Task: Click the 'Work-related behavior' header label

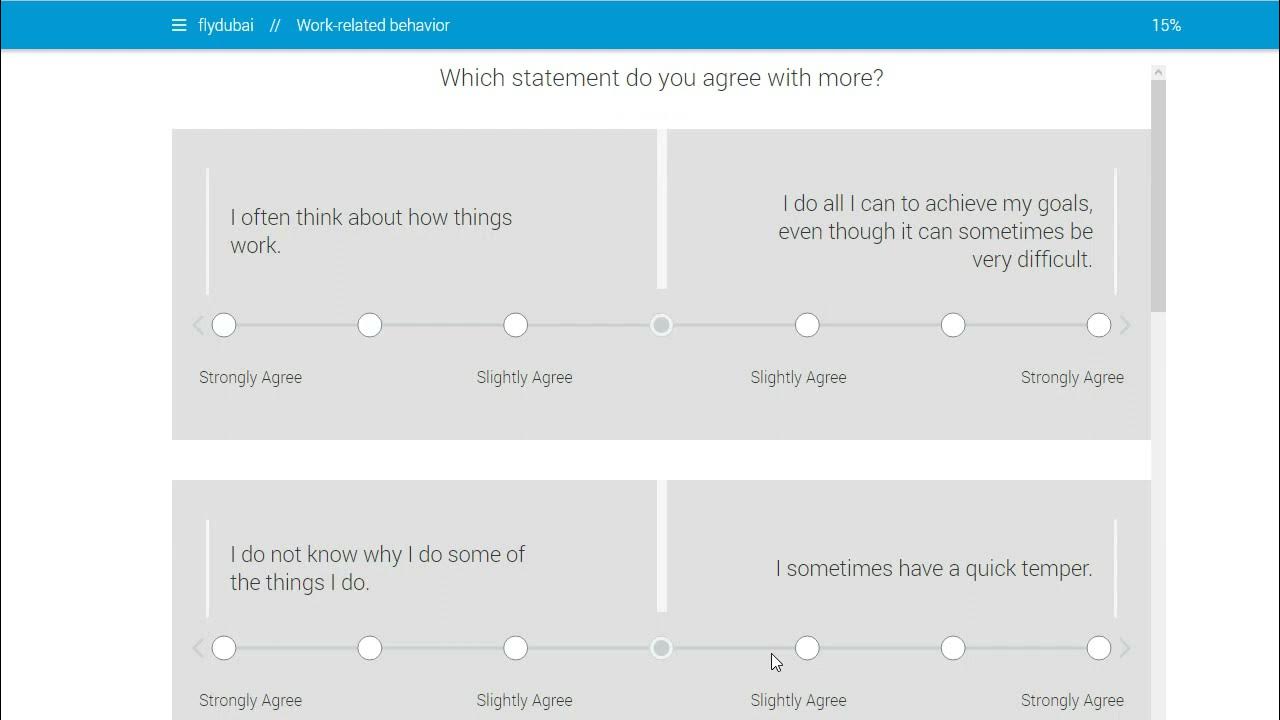Action: tap(373, 25)
